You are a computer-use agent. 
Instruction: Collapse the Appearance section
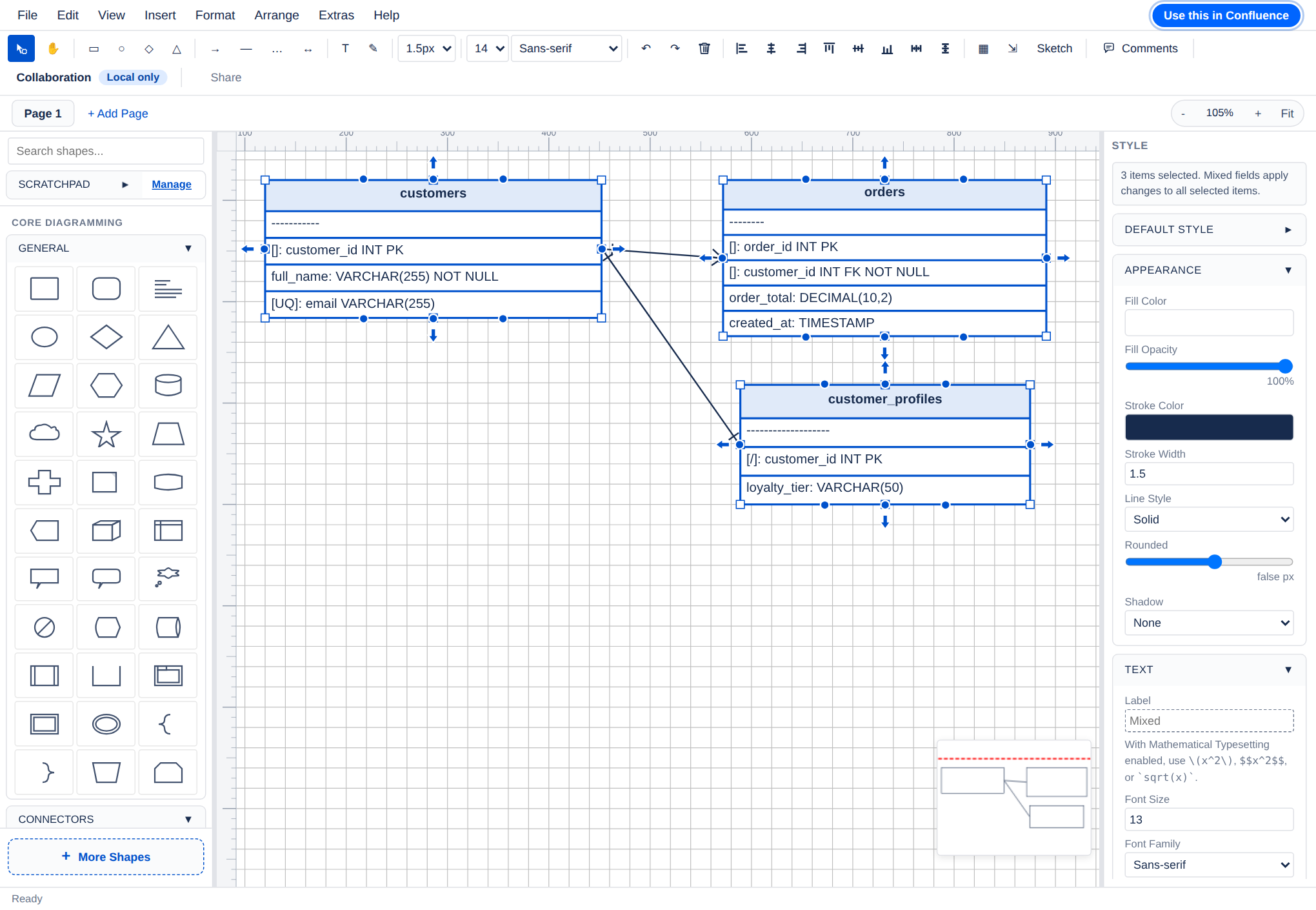coord(1209,270)
